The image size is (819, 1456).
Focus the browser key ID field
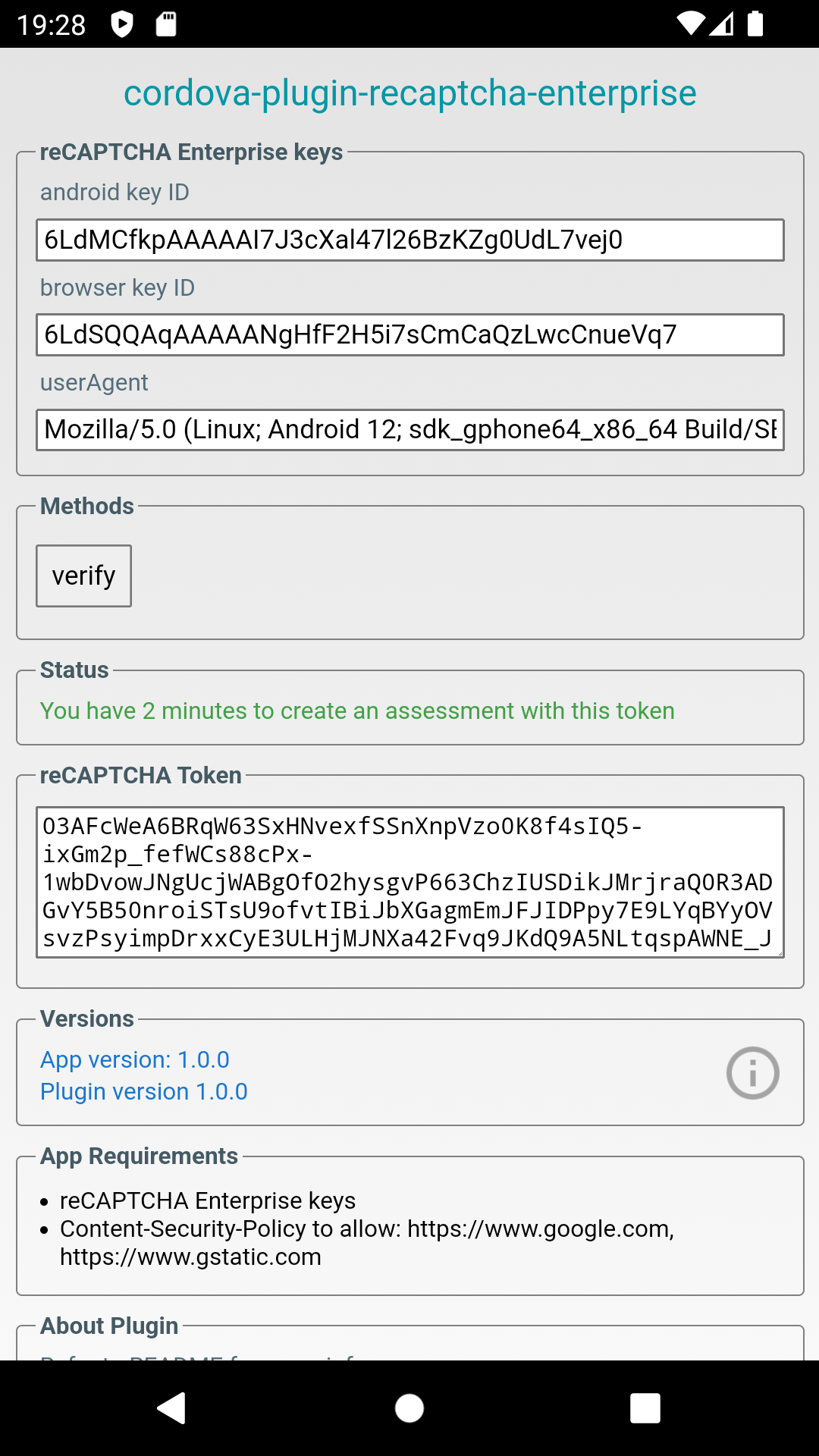click(x=409, y=334)
